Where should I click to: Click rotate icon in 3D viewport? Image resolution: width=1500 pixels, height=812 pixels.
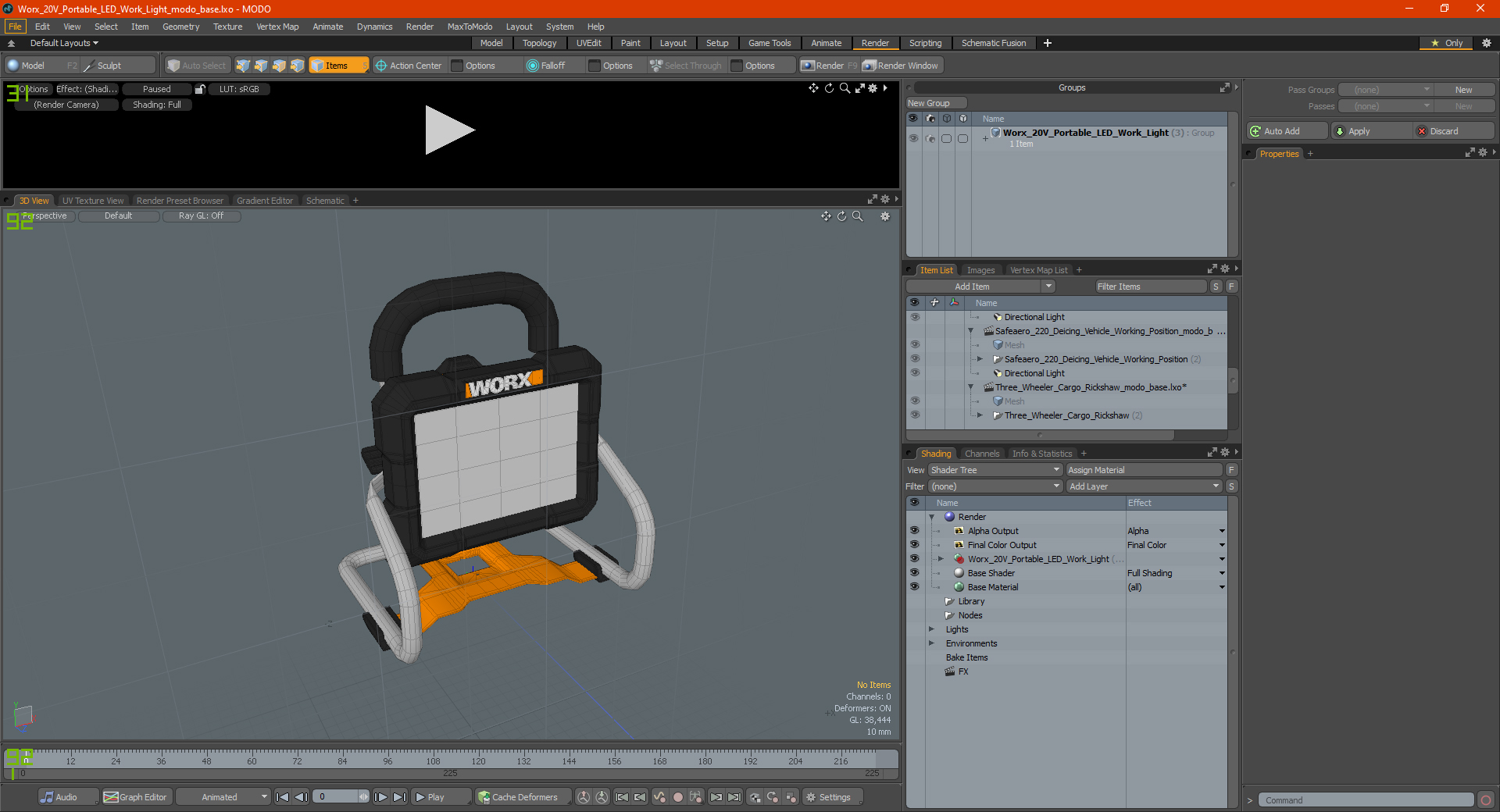(x=841, y=216)
